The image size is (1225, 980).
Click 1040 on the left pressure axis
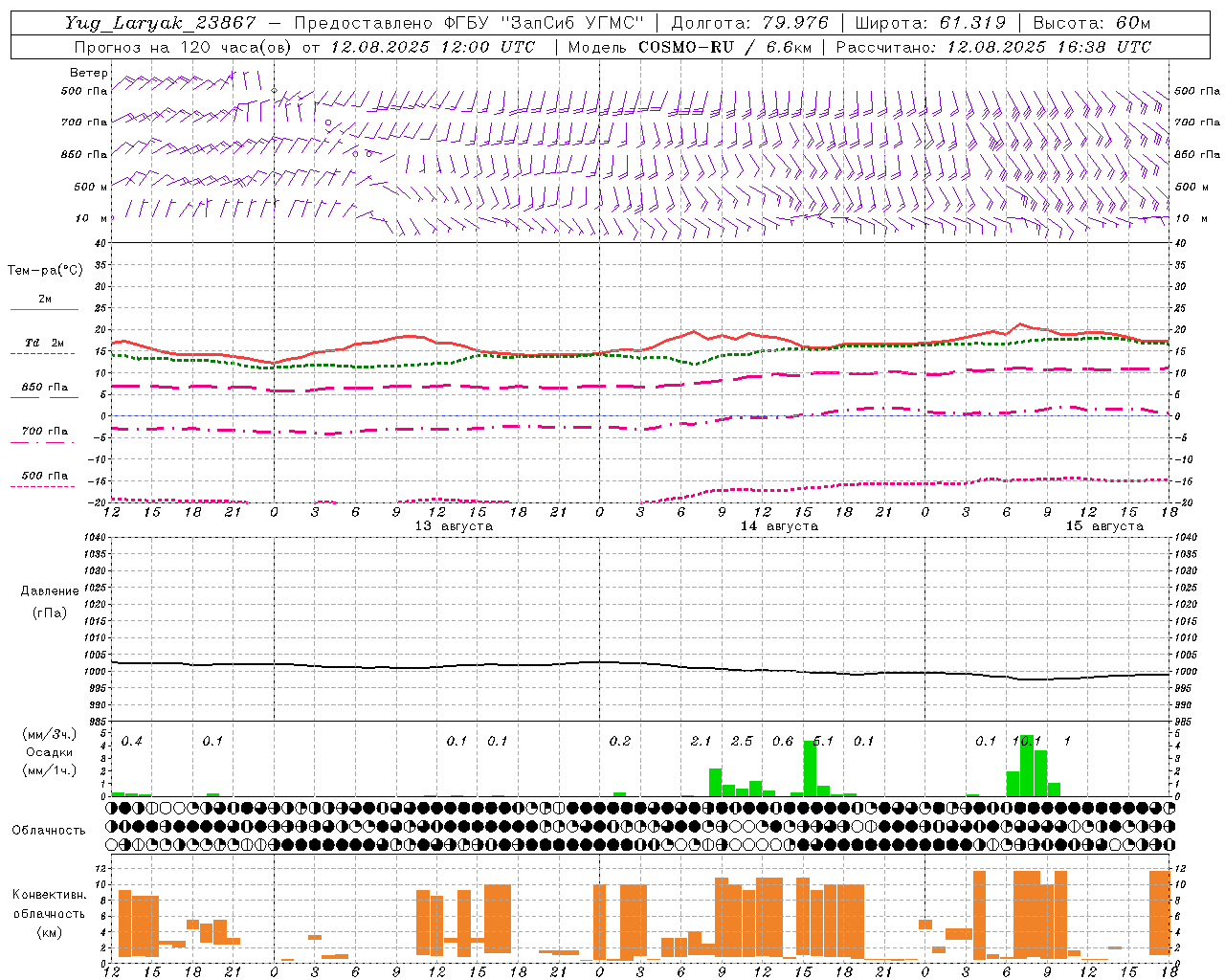[x=93, y=537]
